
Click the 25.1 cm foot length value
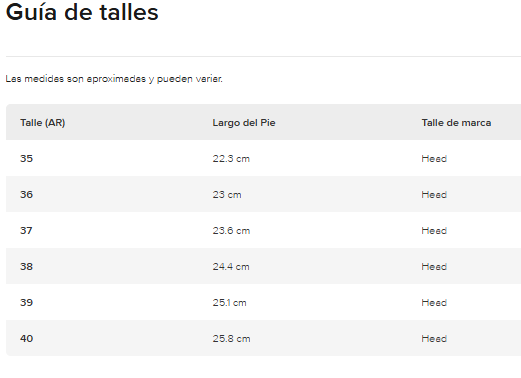coord(229,303)
